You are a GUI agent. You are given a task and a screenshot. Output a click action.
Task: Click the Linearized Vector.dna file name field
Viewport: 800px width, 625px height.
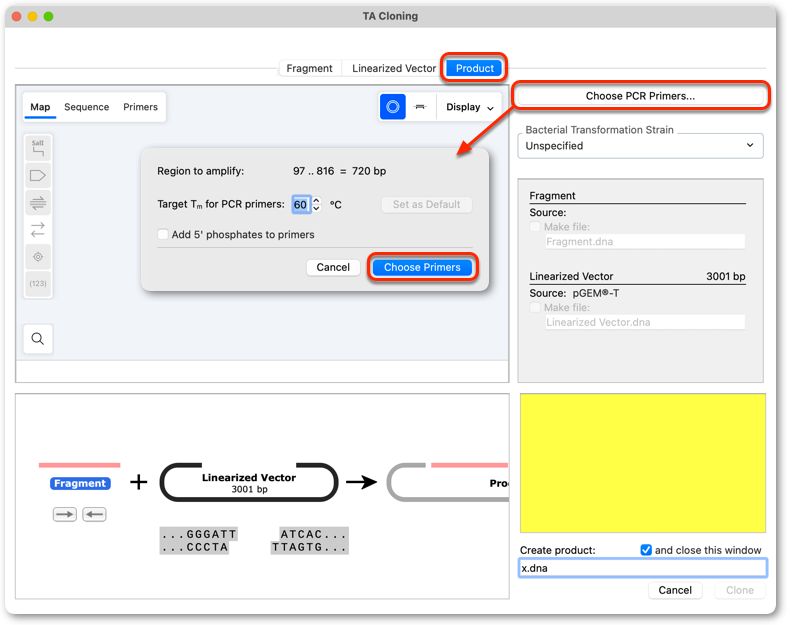645,322
